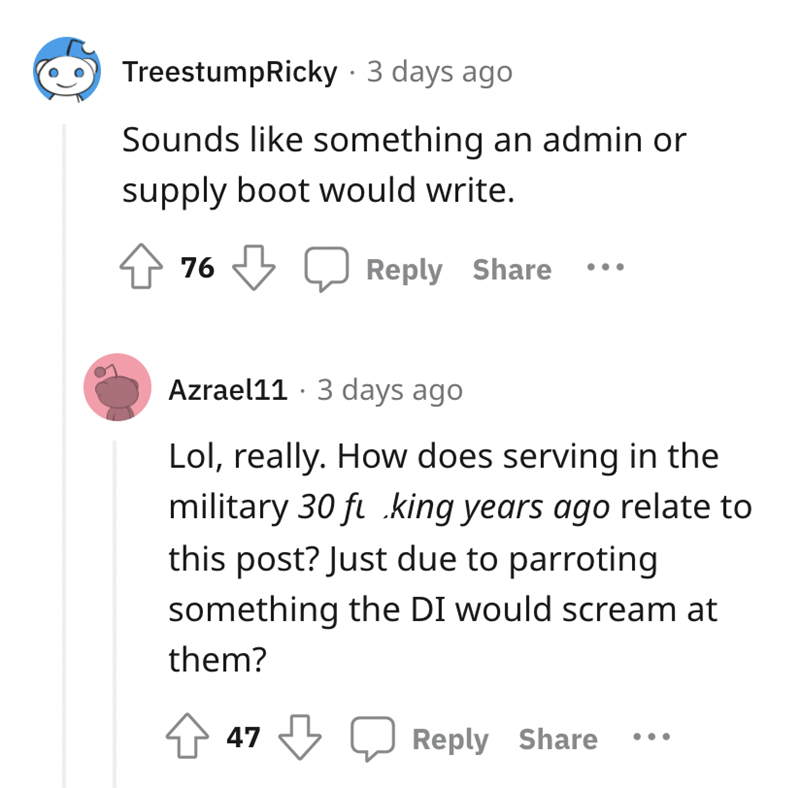Share TreestumpRicky's comment
The width and height of the screenshot is (800, 788).
click(x=512, y=269)
